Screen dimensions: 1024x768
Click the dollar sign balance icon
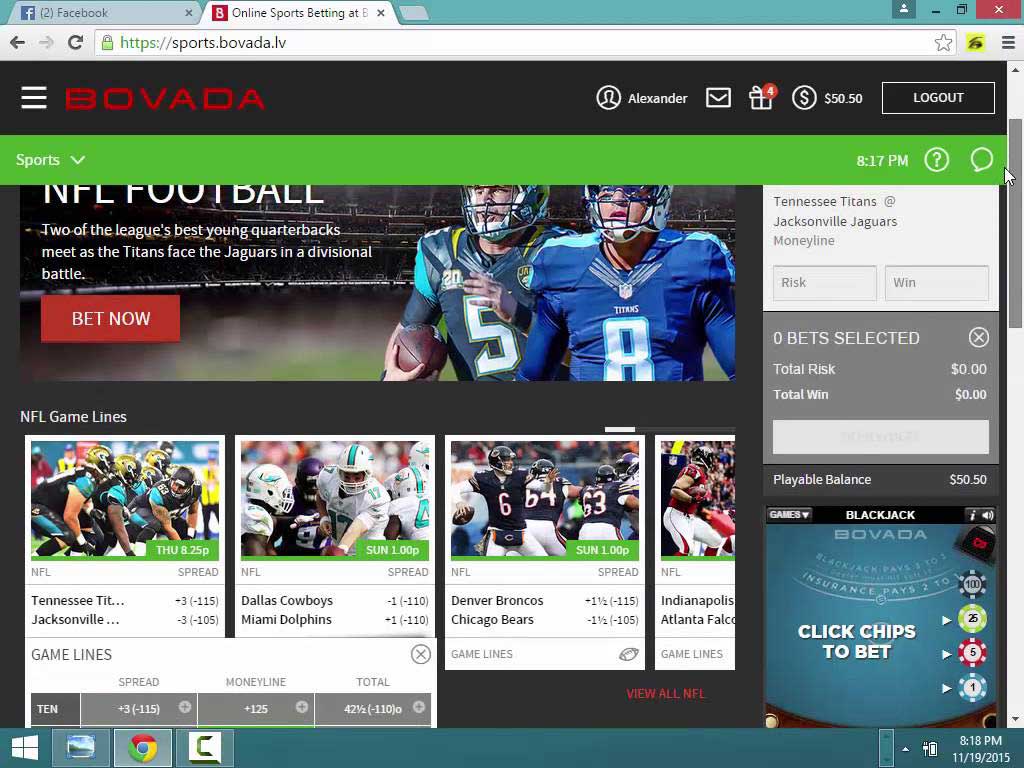pos(804,98)
